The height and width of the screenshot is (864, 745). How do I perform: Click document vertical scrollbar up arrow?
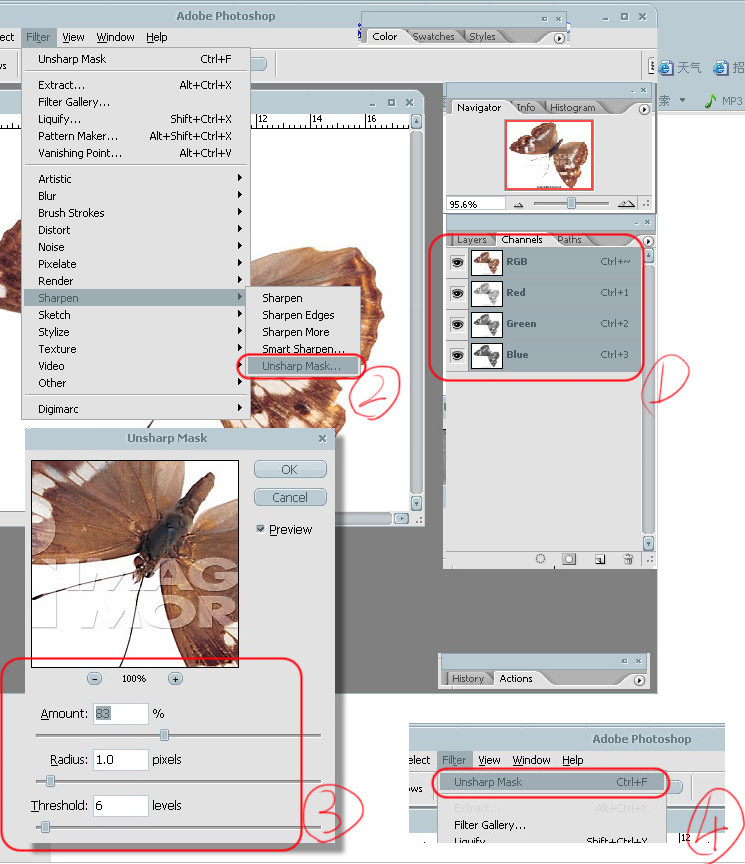pyautogui.click(x=417, y=121)
